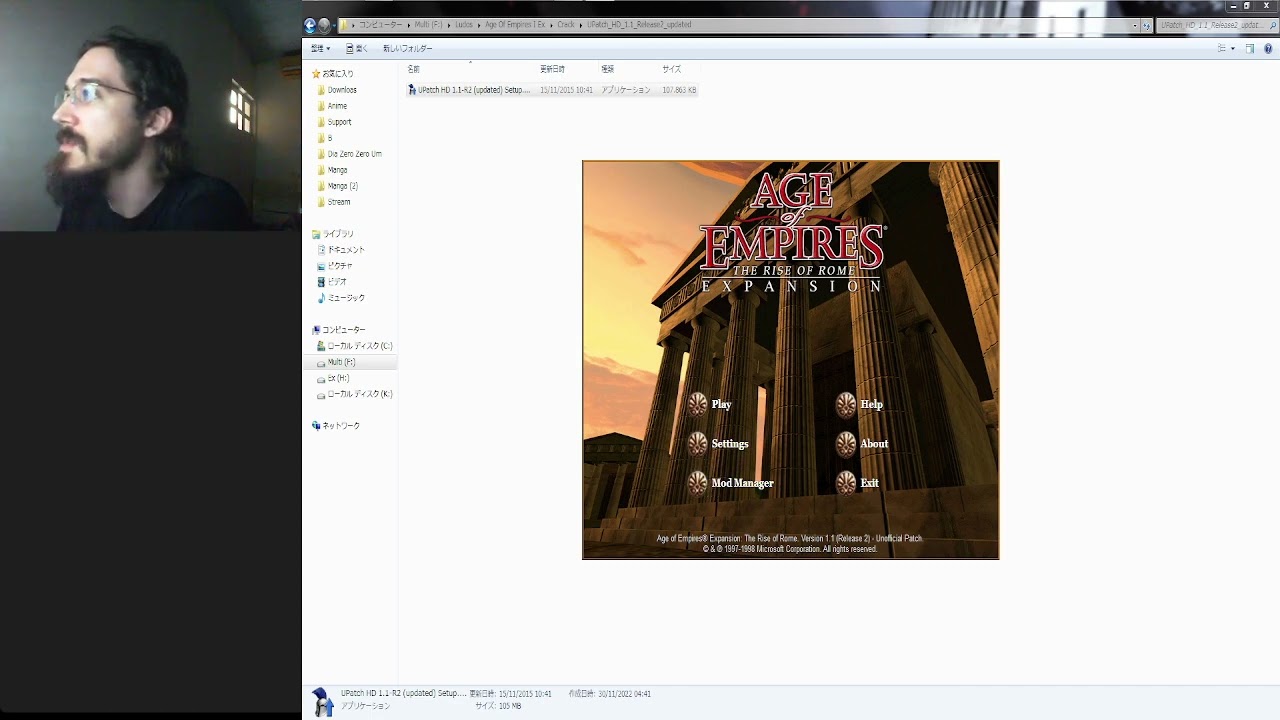The image size is (1280, 720).
Task: Open ネットワーク network in sidebar
Action: coord(340,426)
